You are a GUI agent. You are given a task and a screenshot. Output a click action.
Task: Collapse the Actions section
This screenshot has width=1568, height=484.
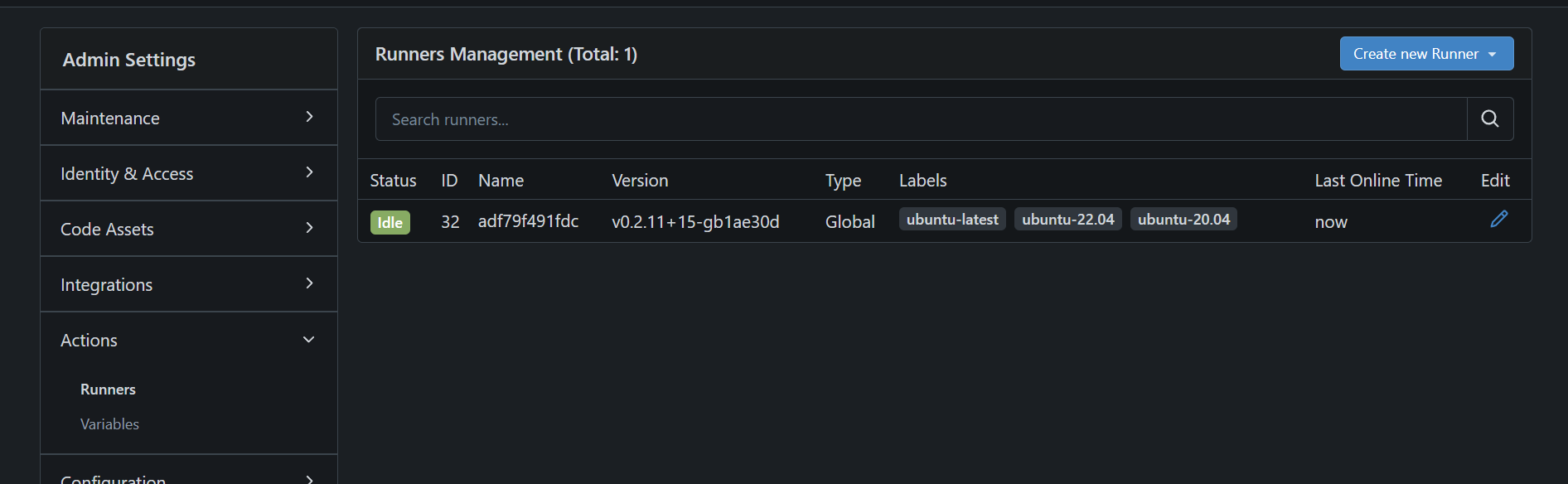(188, 340)
